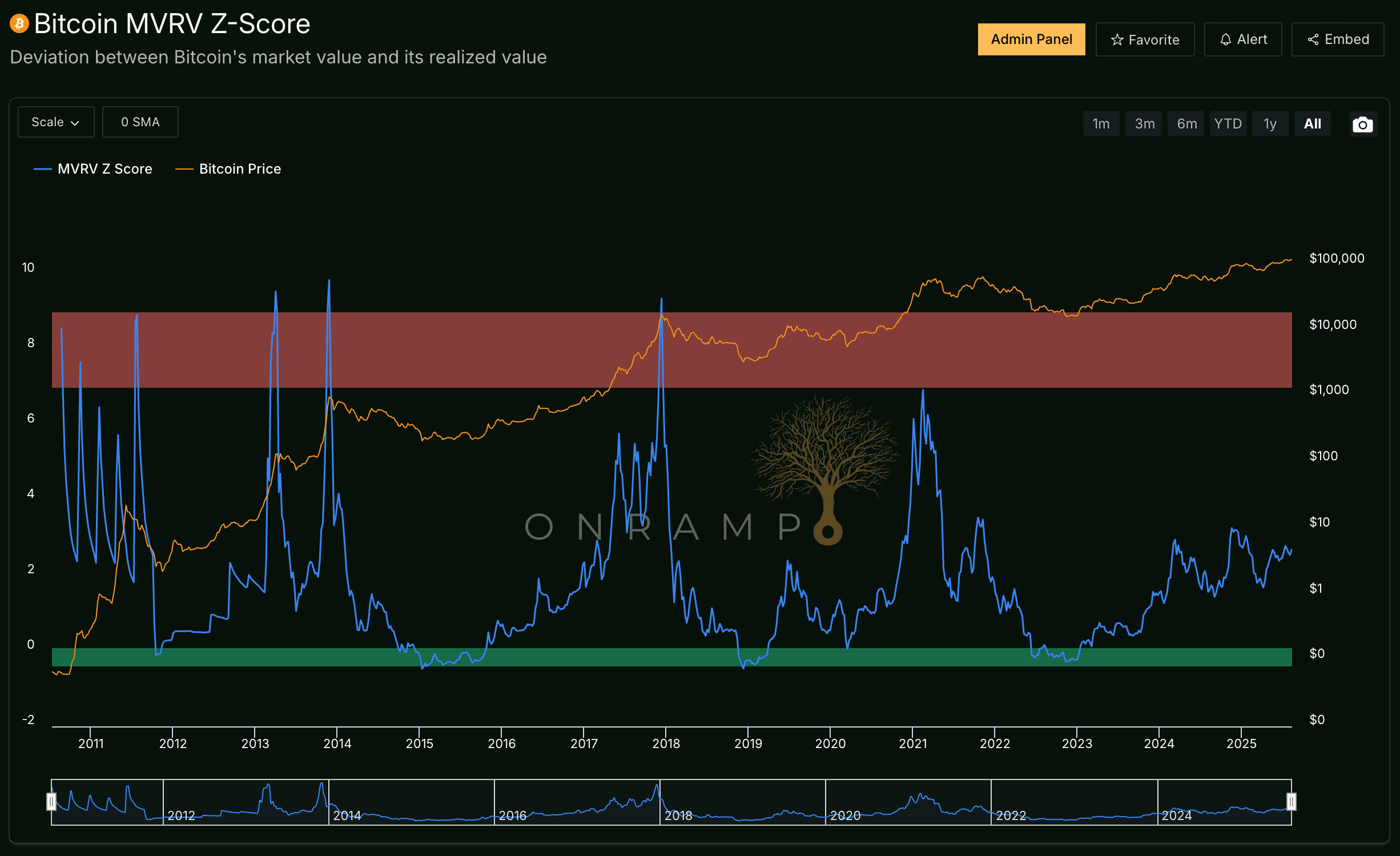This screenshot has width=1400, height=856.
Task: Click the 2018 marker in the navigator timeline
Action: (678, 815)
